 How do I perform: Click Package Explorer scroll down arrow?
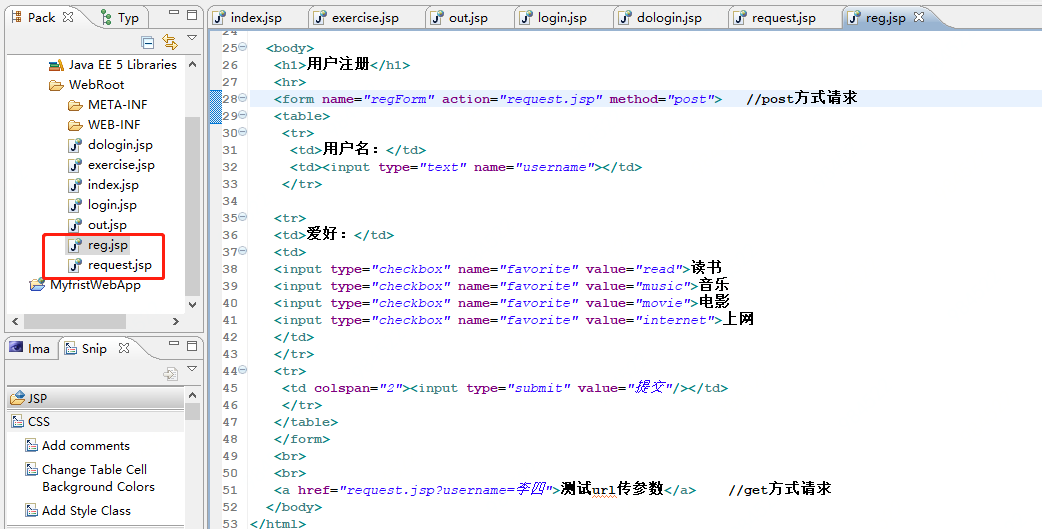(192, 305)
